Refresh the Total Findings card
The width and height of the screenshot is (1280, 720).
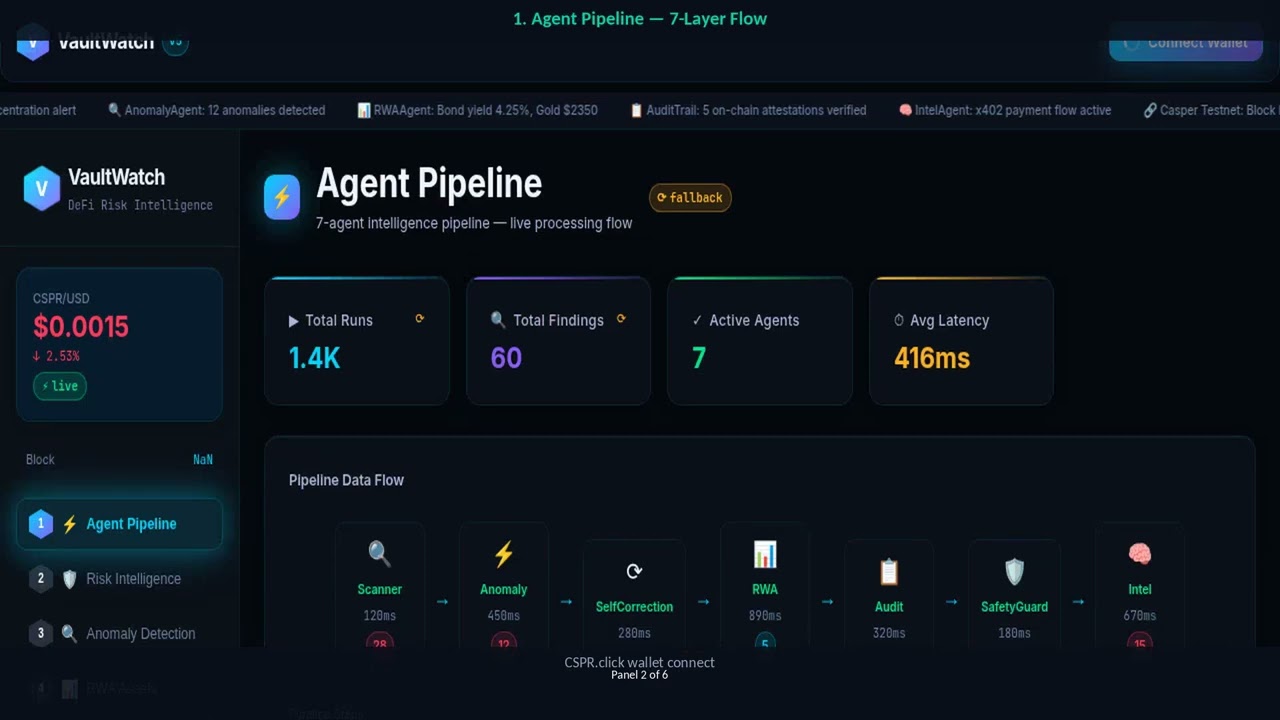(x=621, y=319)
